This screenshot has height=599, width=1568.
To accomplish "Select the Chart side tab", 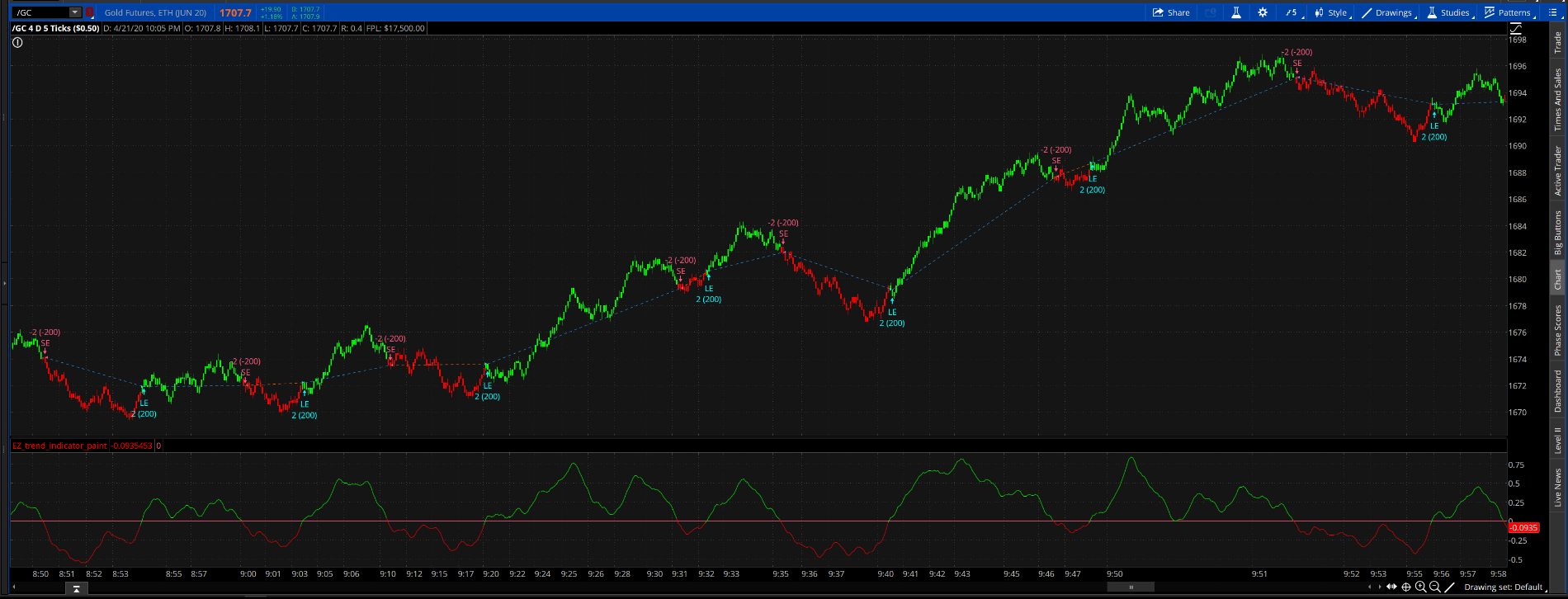I will tap(1558, 279).
